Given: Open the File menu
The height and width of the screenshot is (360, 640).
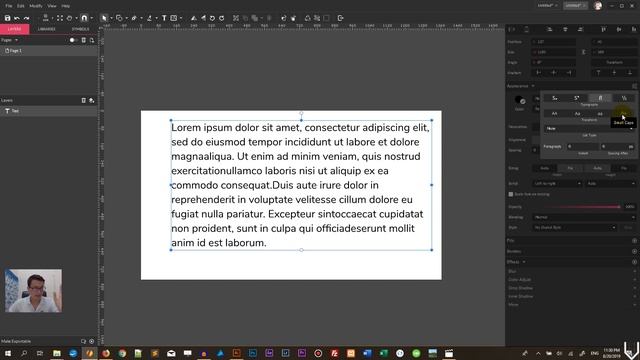Looking at the screenshot, I should click(9, 6).
